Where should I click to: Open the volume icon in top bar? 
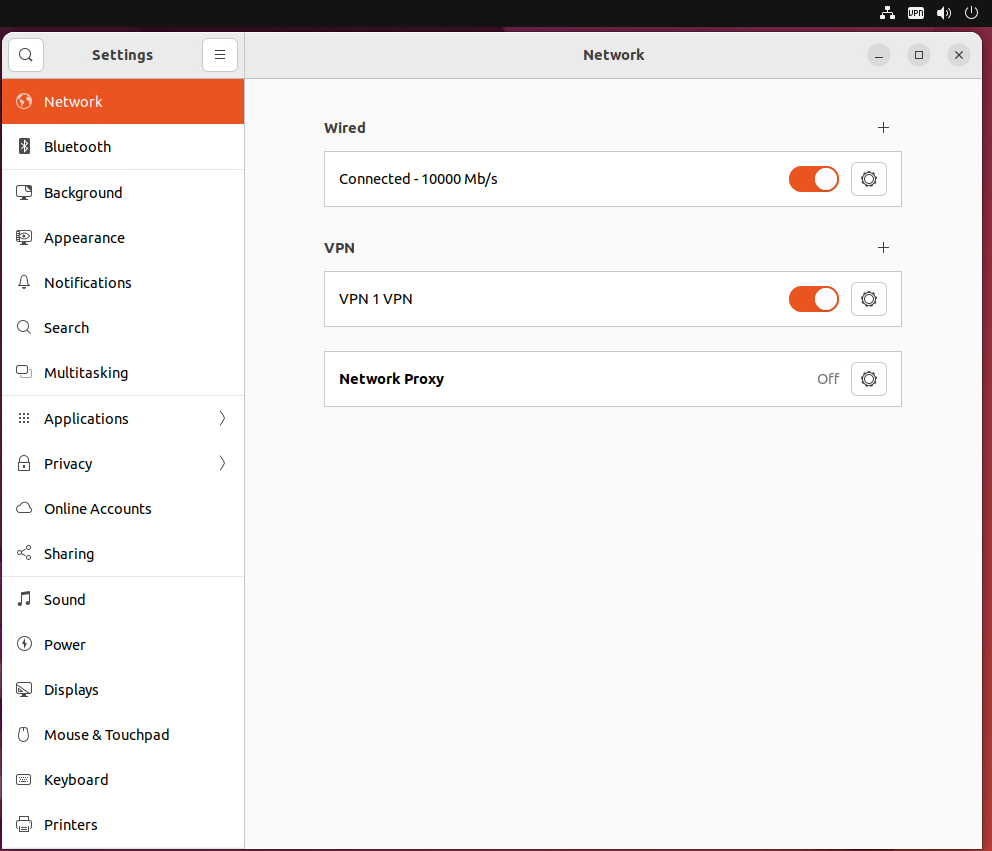point(944,13)
